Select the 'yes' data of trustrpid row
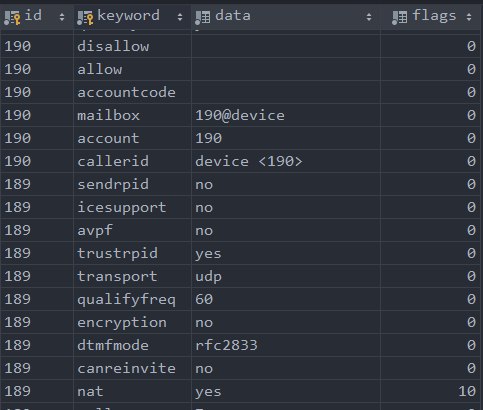The width and height of the screenshot is (483, 410). (286, 253)
